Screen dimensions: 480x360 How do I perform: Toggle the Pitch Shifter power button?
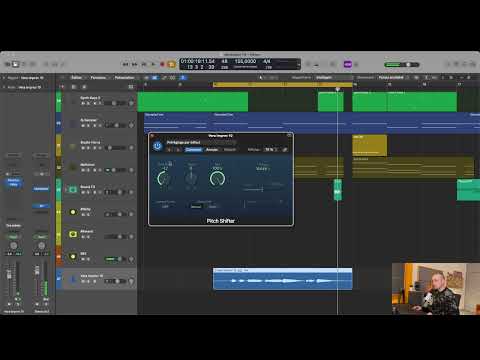click(158, 146)
